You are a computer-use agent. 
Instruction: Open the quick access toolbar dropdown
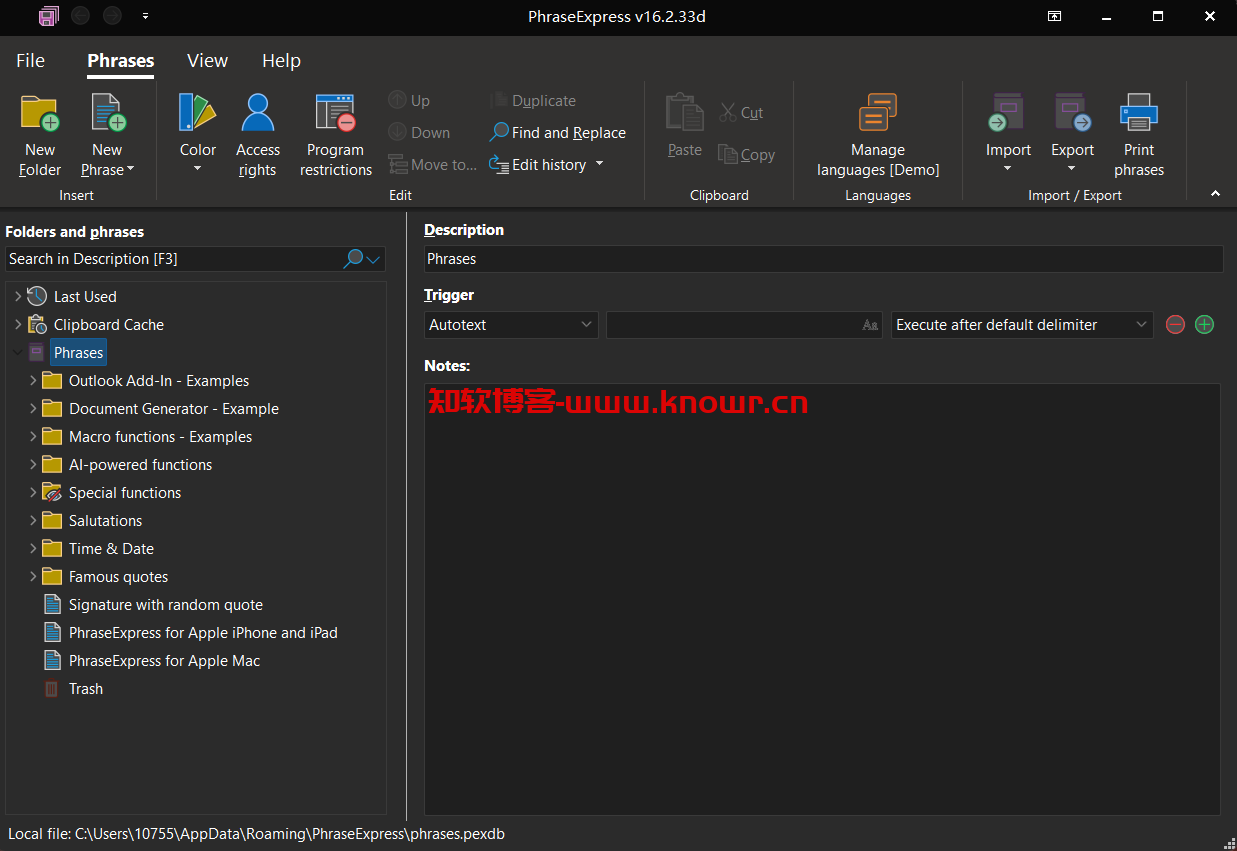click(x=146, y=16)
